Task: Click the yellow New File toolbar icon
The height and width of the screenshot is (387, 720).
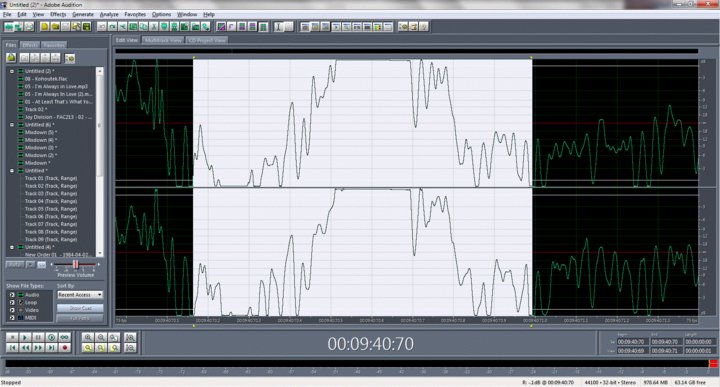Action: click(x=45, y=27)
